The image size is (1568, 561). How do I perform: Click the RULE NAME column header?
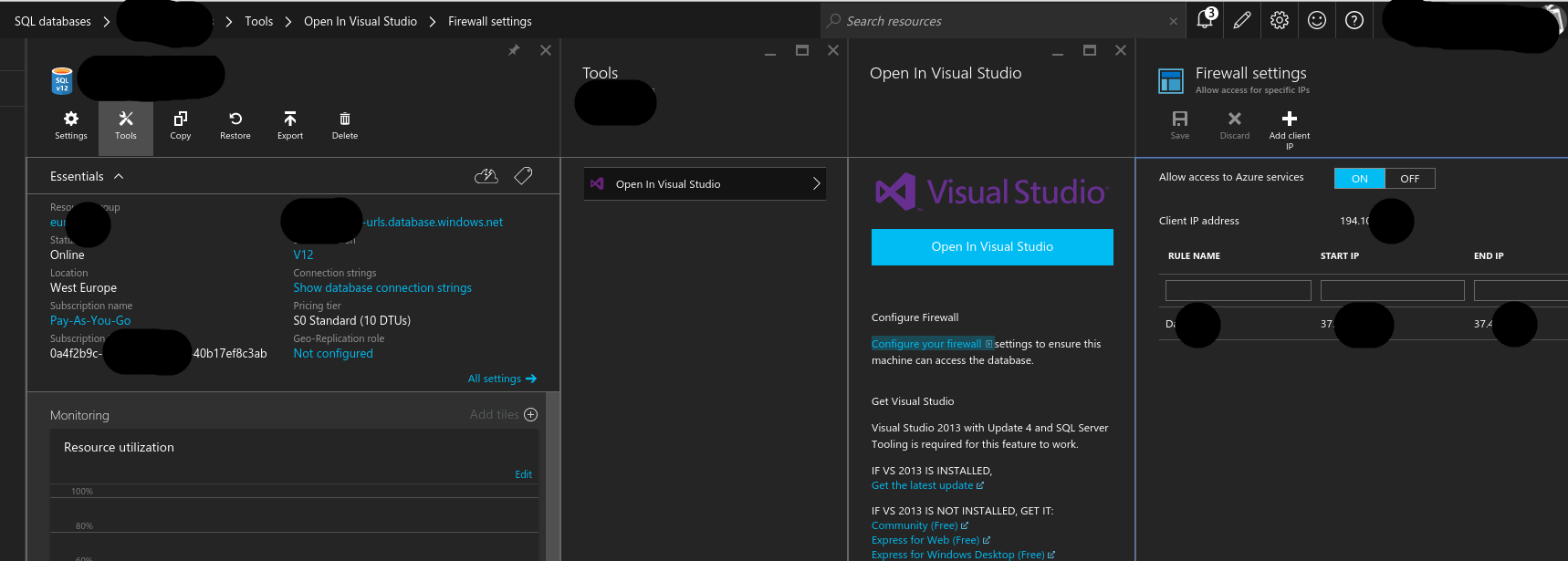point(1194,256)
